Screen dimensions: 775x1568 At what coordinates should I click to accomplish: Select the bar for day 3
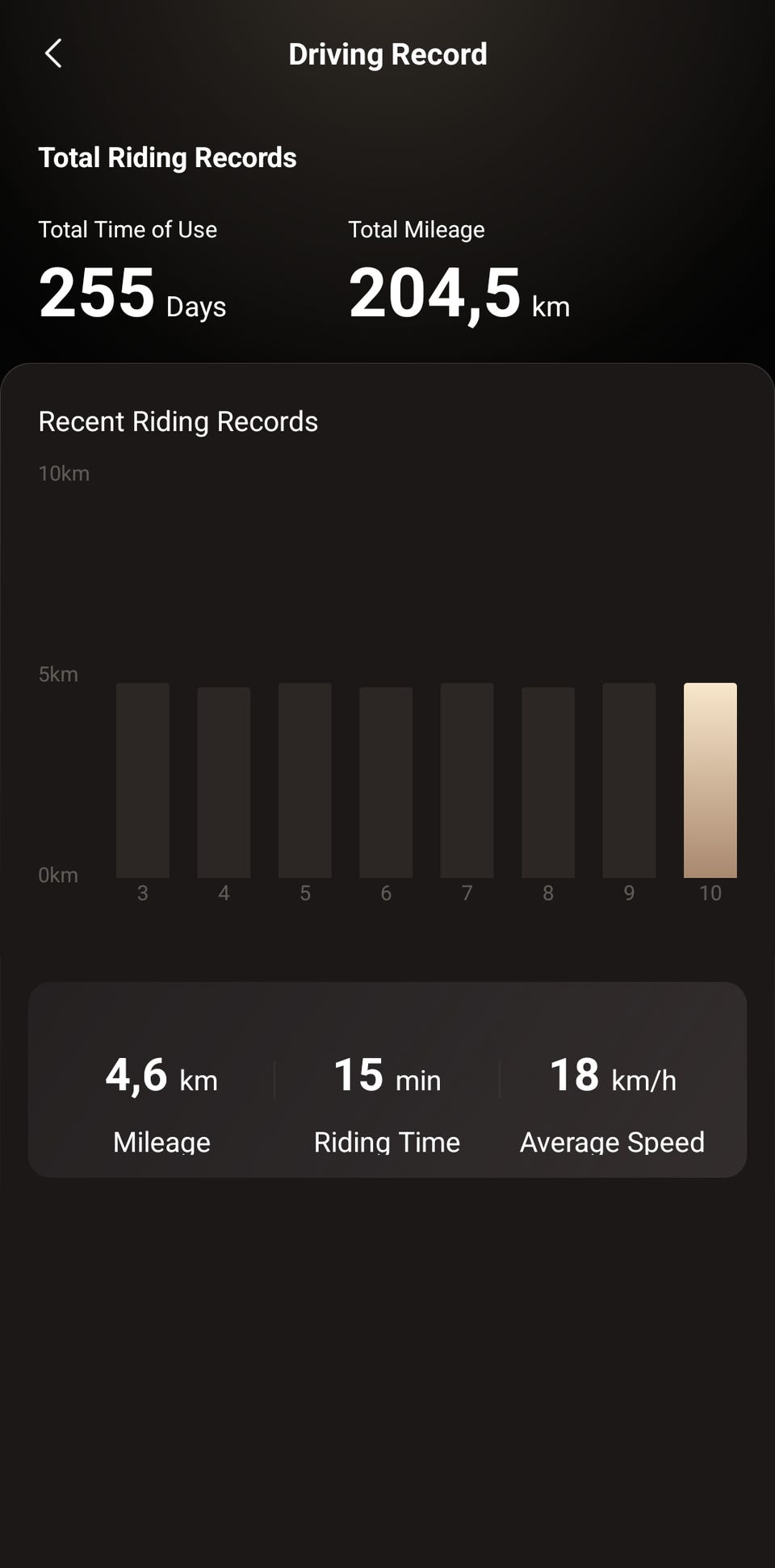pos(143,780)
